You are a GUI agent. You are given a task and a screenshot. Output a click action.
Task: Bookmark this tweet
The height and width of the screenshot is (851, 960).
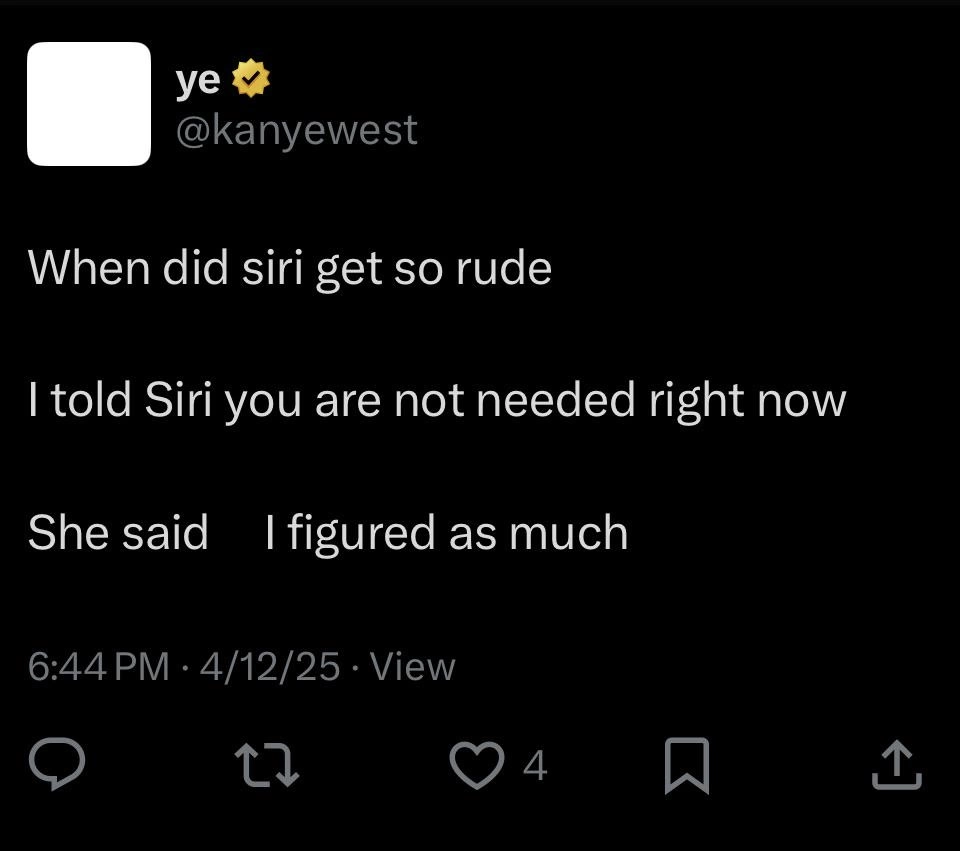pos(687,765)
